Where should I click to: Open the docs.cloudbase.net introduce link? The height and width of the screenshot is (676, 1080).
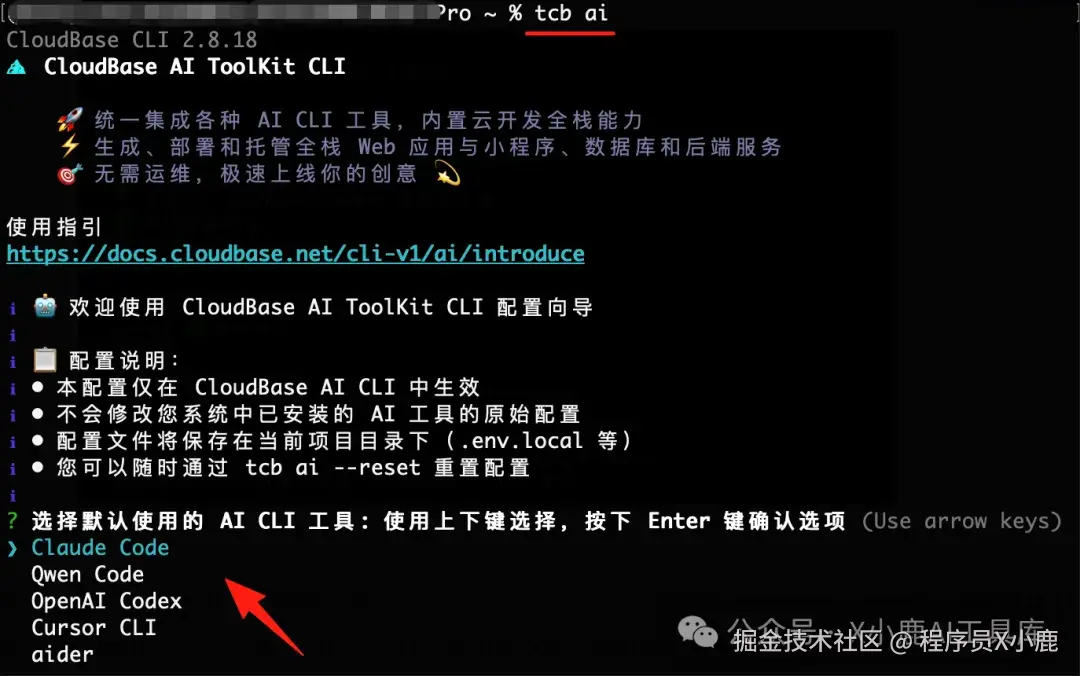point(295,254)
